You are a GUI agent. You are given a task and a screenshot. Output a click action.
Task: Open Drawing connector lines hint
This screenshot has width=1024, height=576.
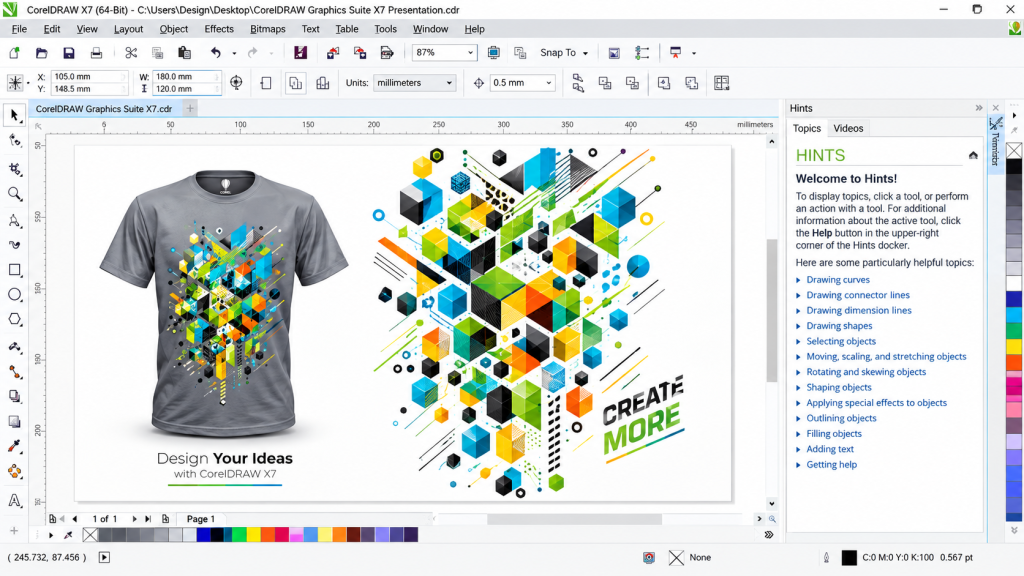[x=857, y=295]
